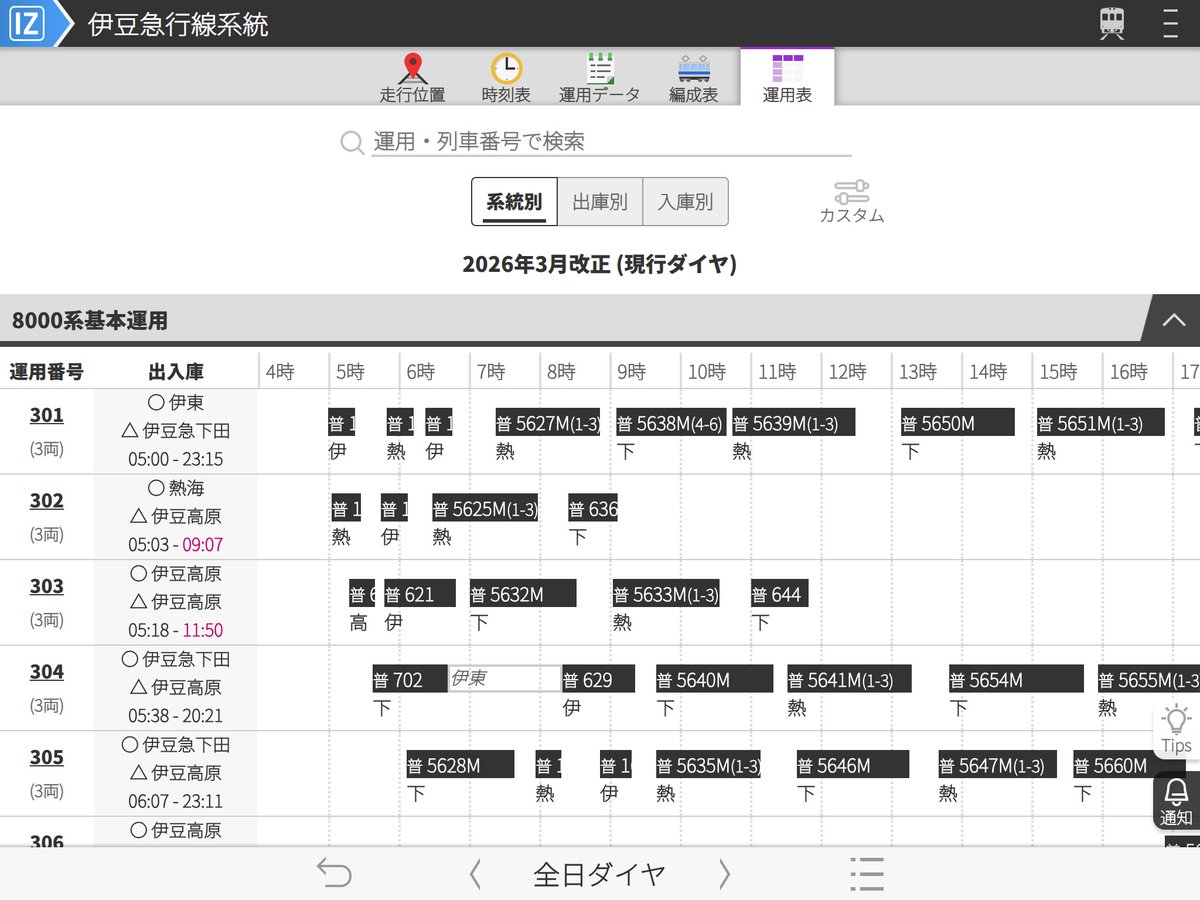Collapse the 8000系基本運用 section
The image size is (1200, 900).
[1173, 321]
